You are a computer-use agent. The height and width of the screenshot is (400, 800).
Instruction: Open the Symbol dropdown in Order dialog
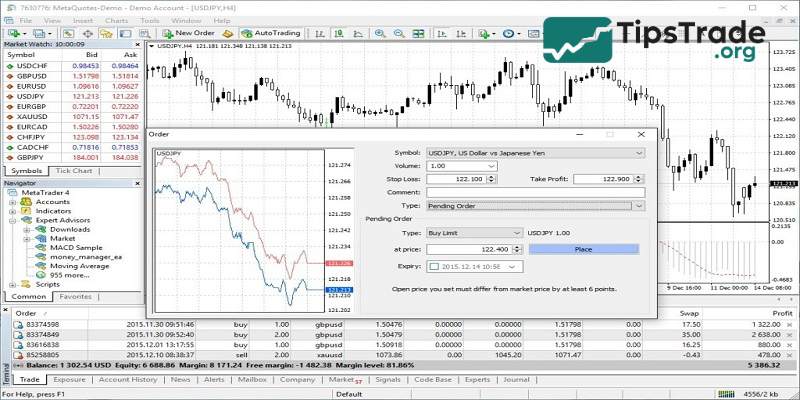(x=639, y=152)
